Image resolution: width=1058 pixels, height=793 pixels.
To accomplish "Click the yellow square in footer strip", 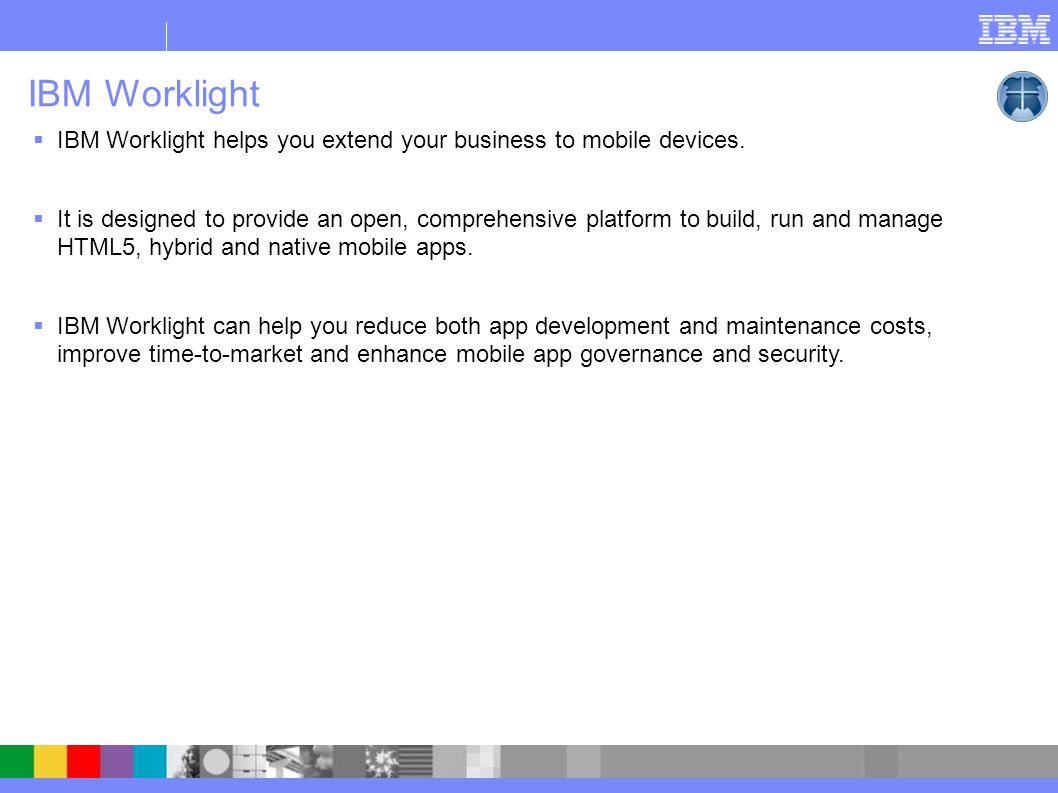I will [x=50, y=761].
